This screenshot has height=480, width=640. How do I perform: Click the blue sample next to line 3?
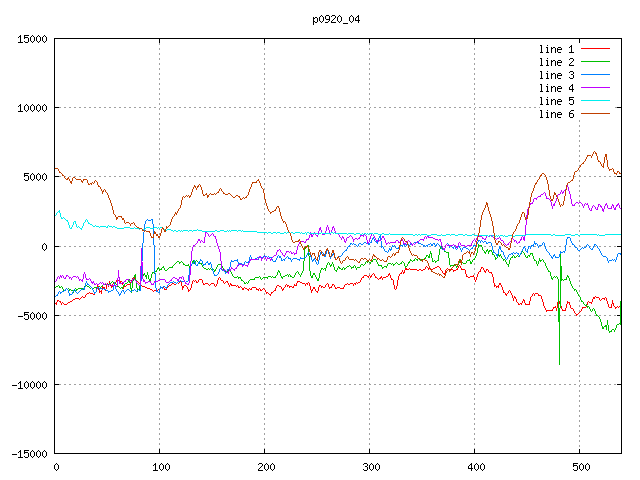point(595,75)
